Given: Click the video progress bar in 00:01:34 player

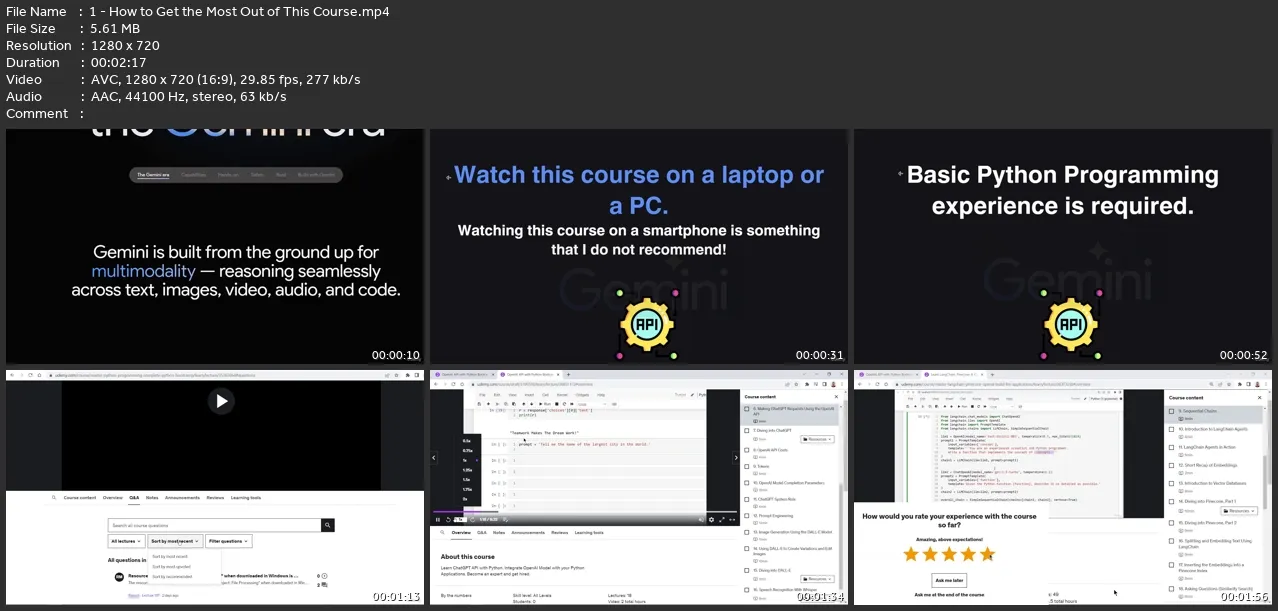Looking at the screenshot, I should (x=585, y=512).
